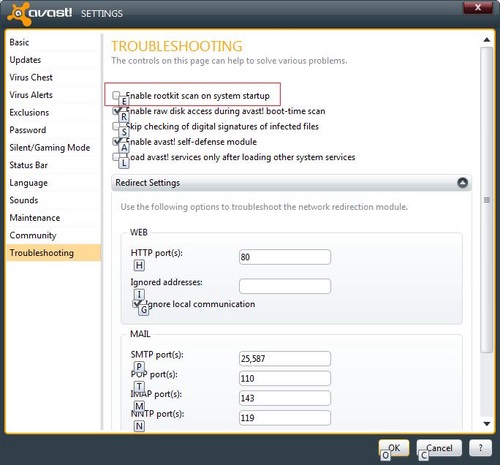
Task: Click OK to save settings
Action: point(394,448)
